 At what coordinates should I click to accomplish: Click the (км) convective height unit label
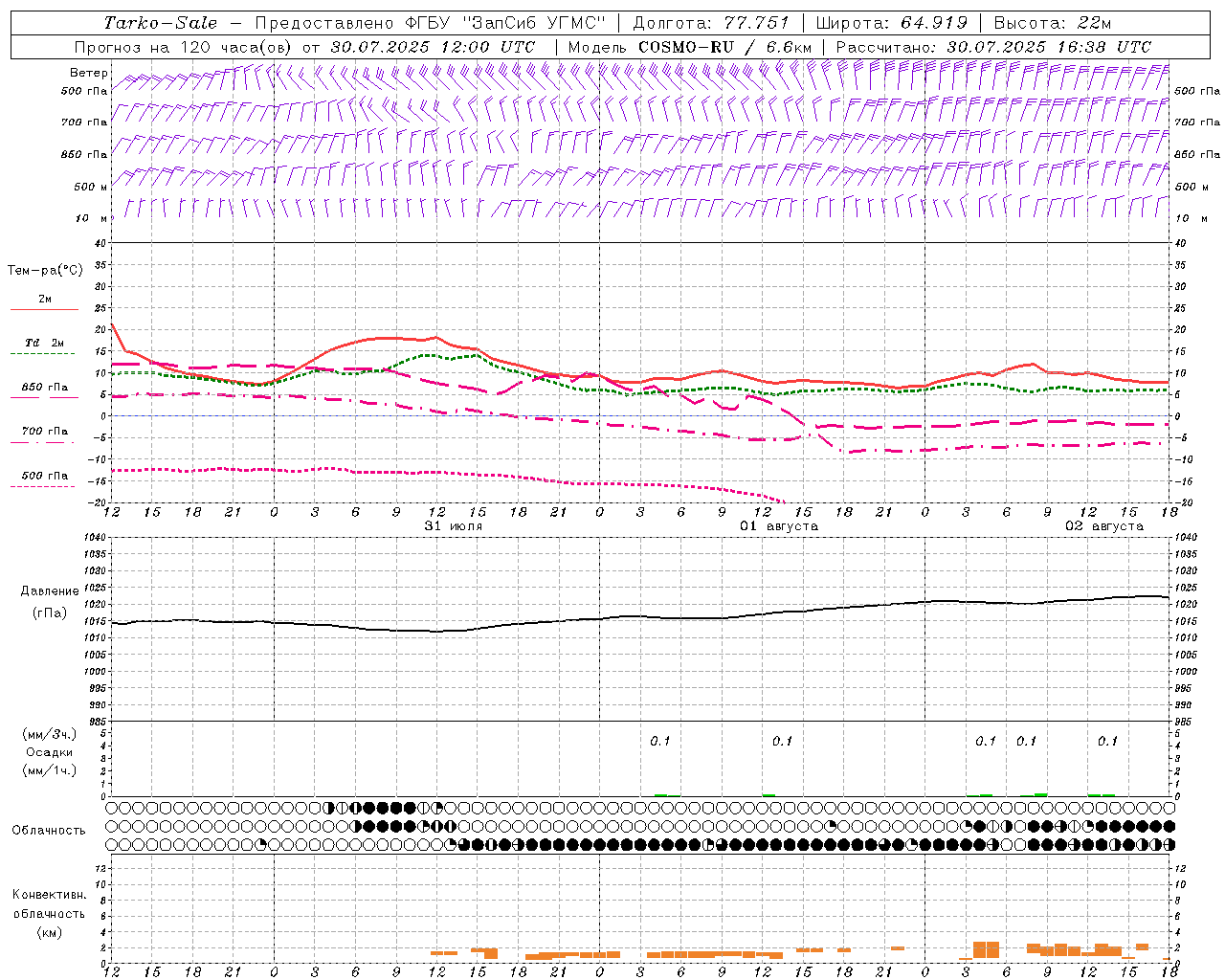50,931
